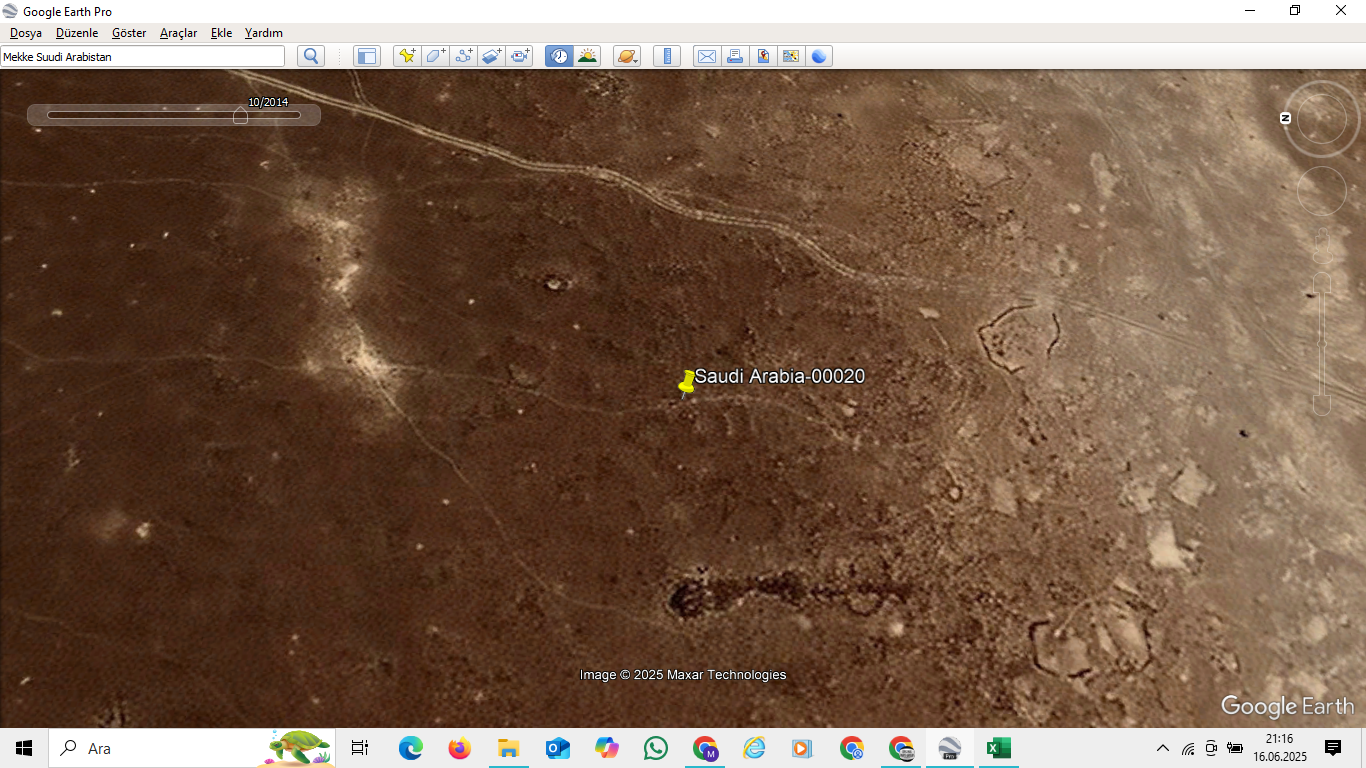Click the search field containing Mekke Suudi Arabistan
Screen dimensions: 1366x768
pos(142,57)
